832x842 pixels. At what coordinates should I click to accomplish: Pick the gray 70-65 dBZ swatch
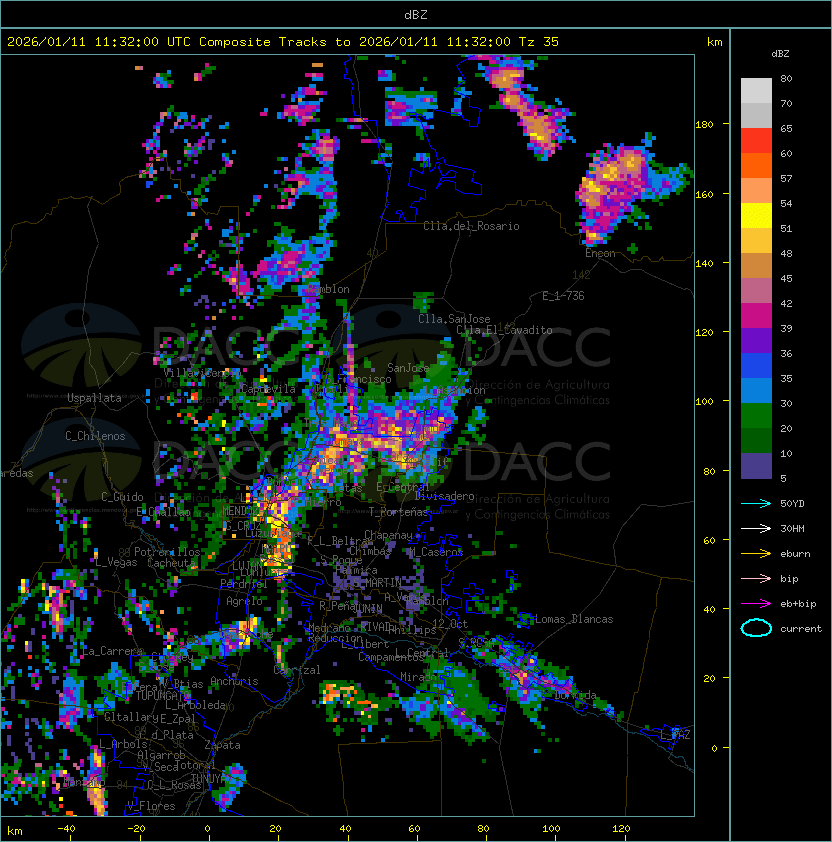coord(756,115)
